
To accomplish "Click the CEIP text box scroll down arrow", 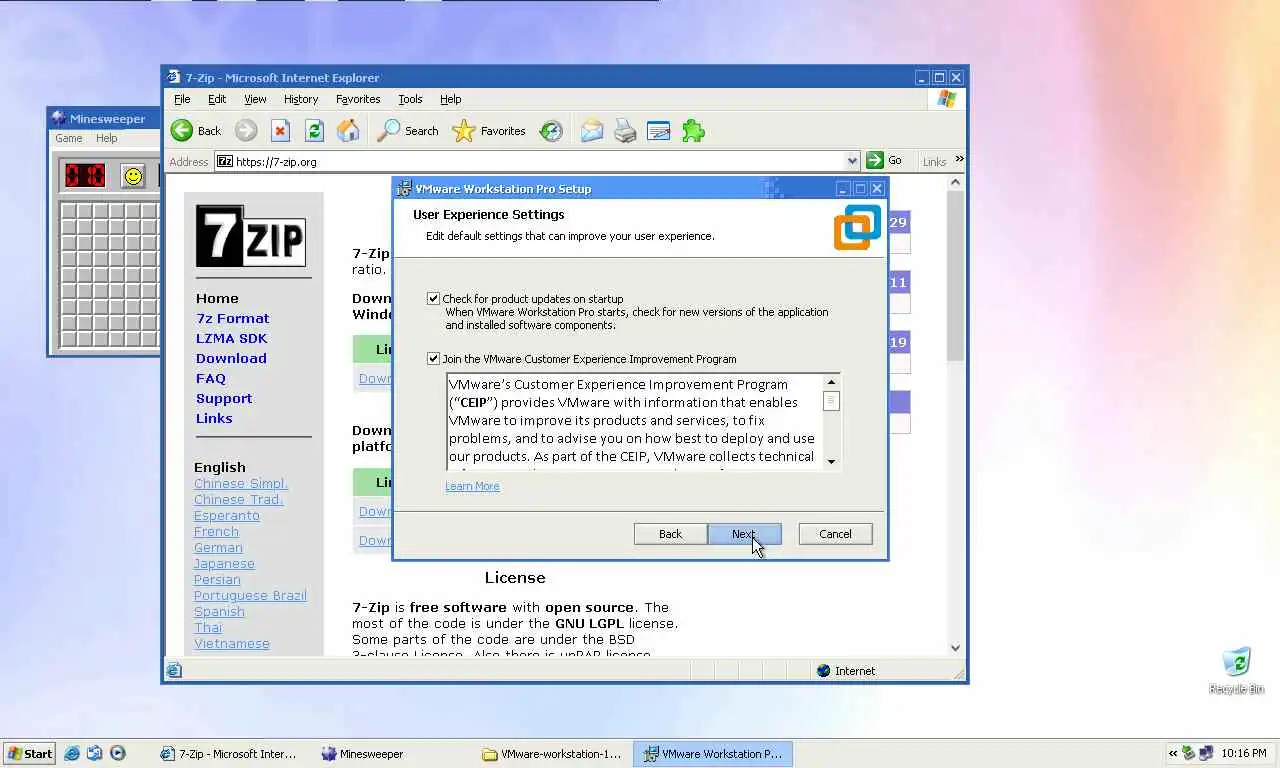I will (x=831, y=460).
